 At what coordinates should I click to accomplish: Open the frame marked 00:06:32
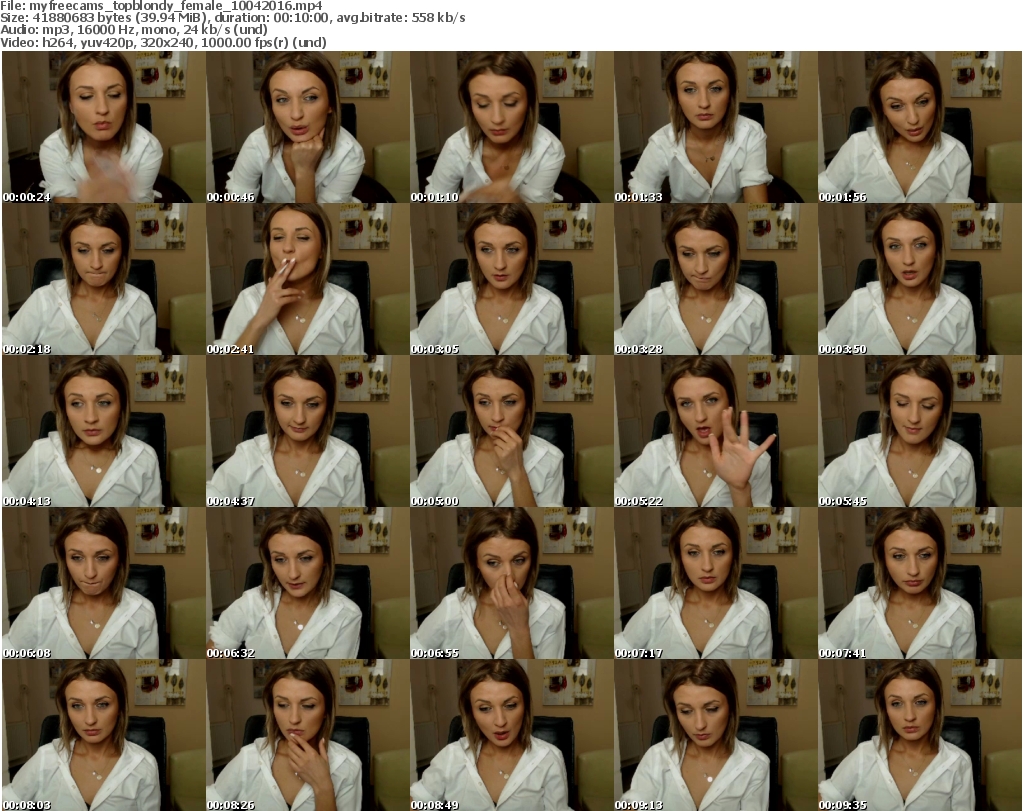[307, 583]
